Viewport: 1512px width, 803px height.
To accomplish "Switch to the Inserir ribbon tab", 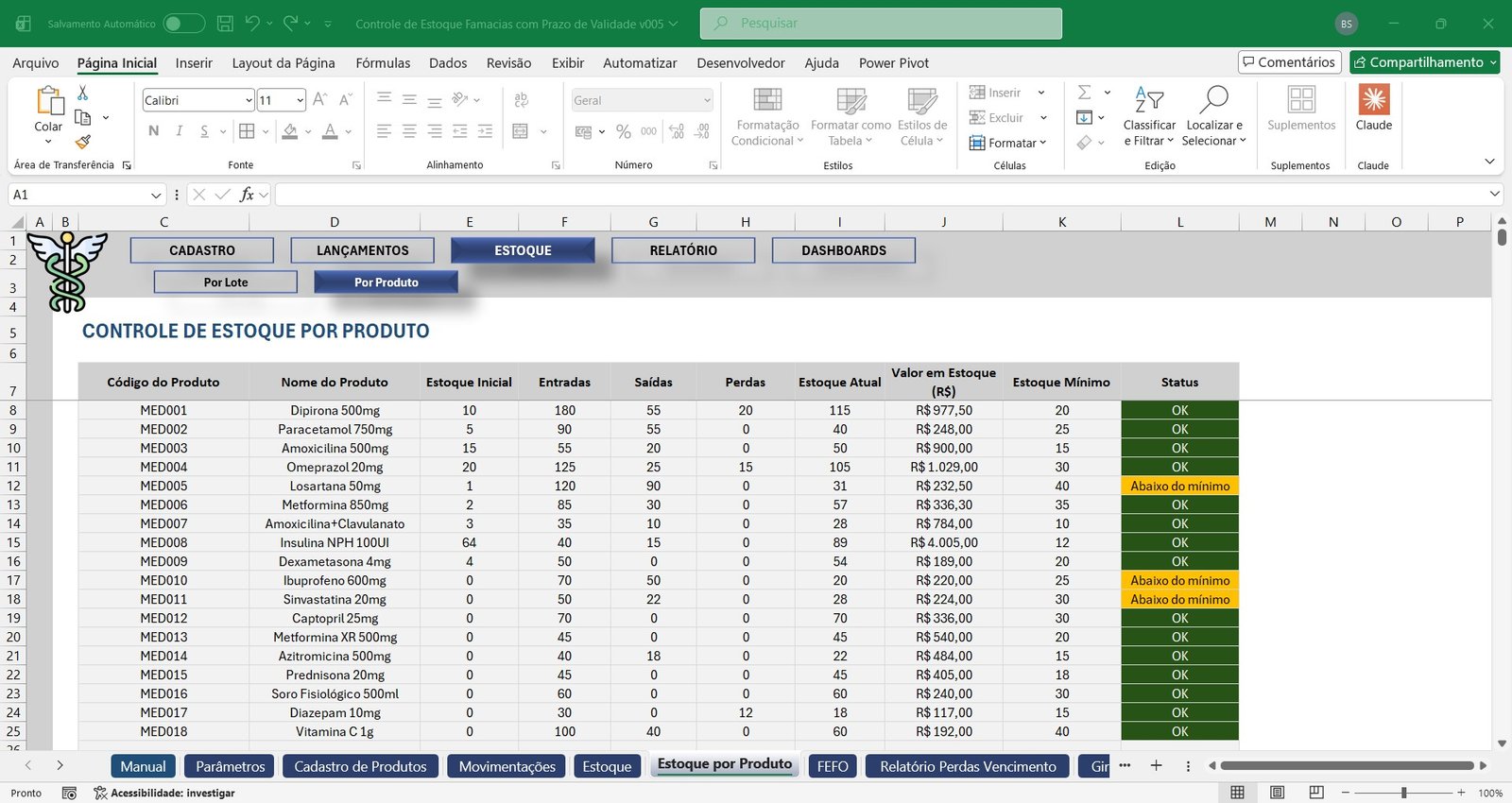I will pos(194,63).
